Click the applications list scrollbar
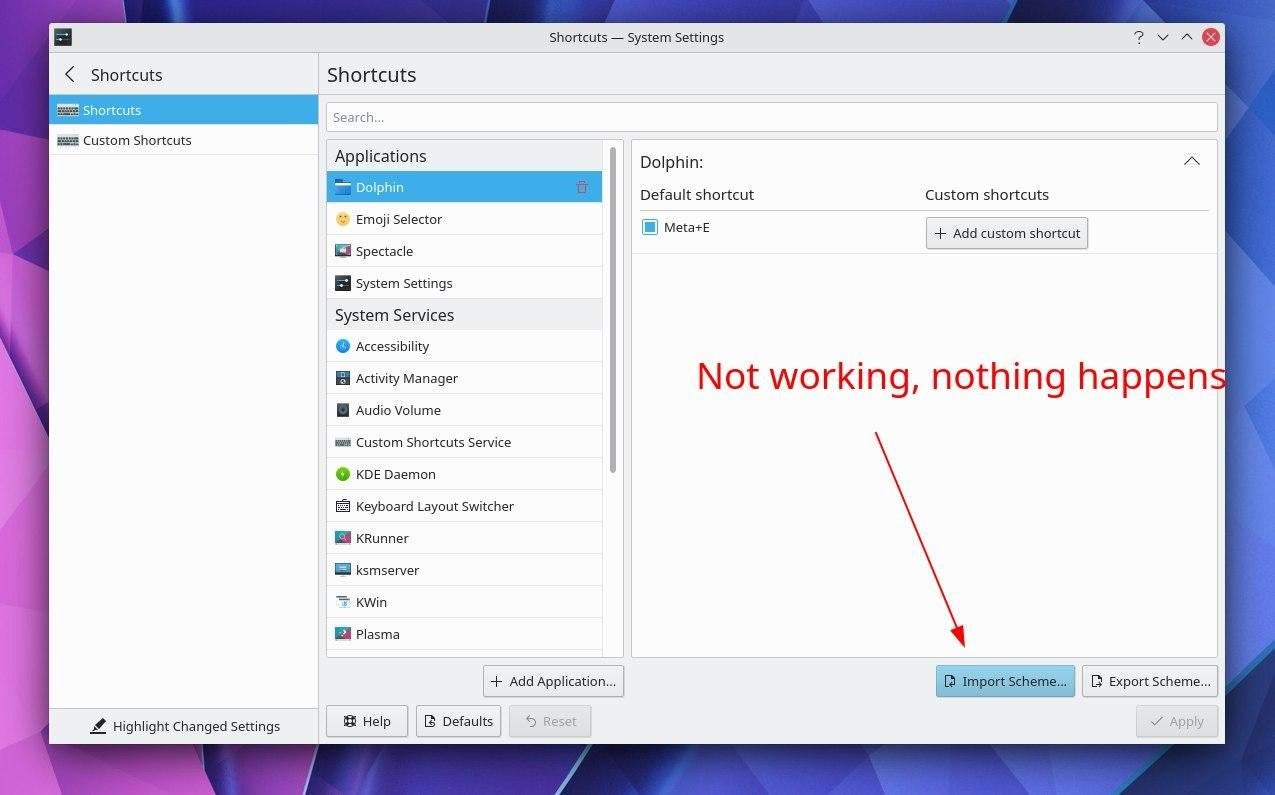 pos(613,310)
